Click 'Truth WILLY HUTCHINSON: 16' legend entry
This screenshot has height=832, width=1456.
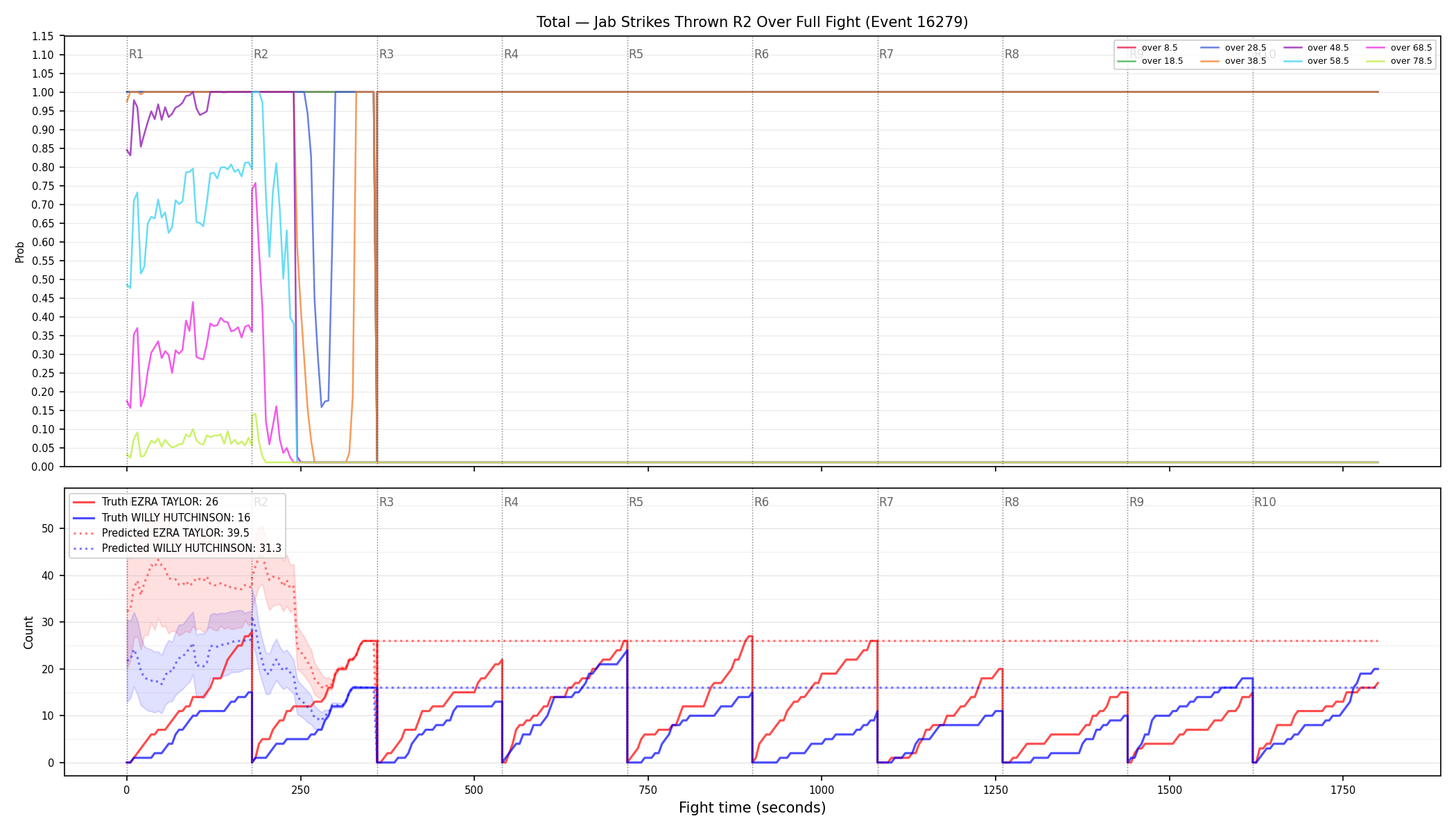coord(162,518)
